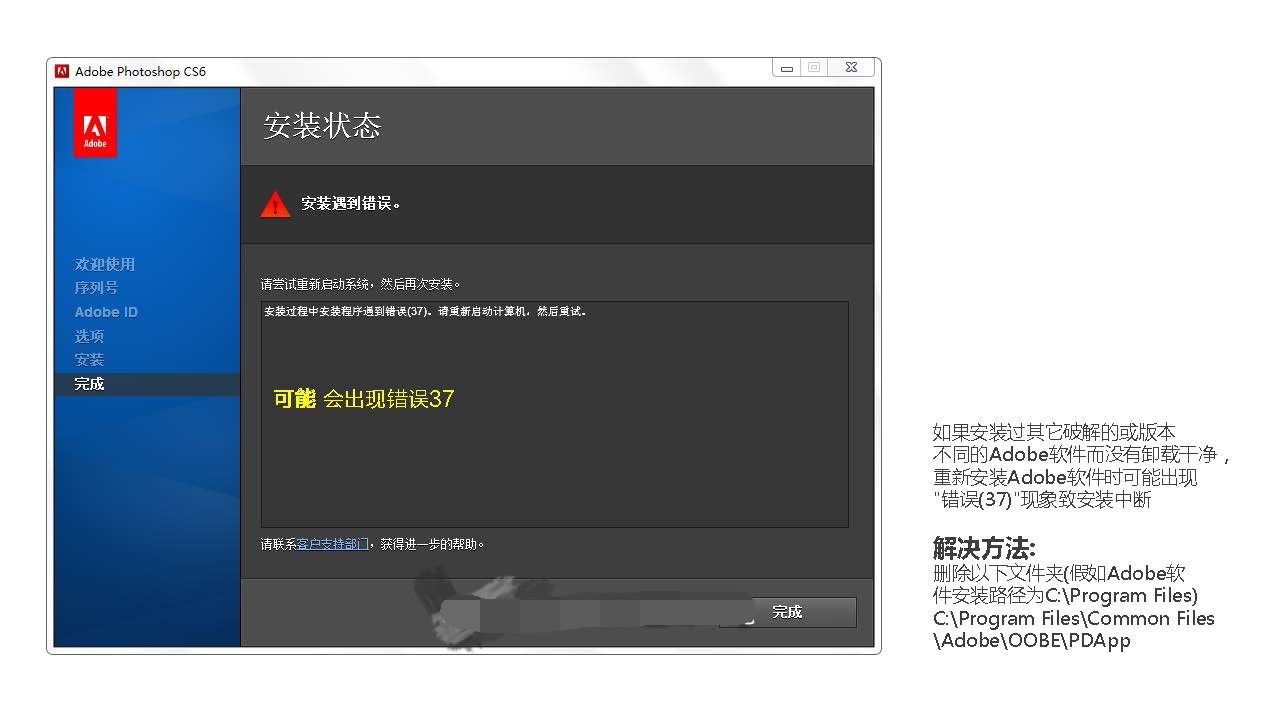This screenshot has height=720, width=1280.
Task: Open the 客户支持部门 link
Action: (333, 544)
